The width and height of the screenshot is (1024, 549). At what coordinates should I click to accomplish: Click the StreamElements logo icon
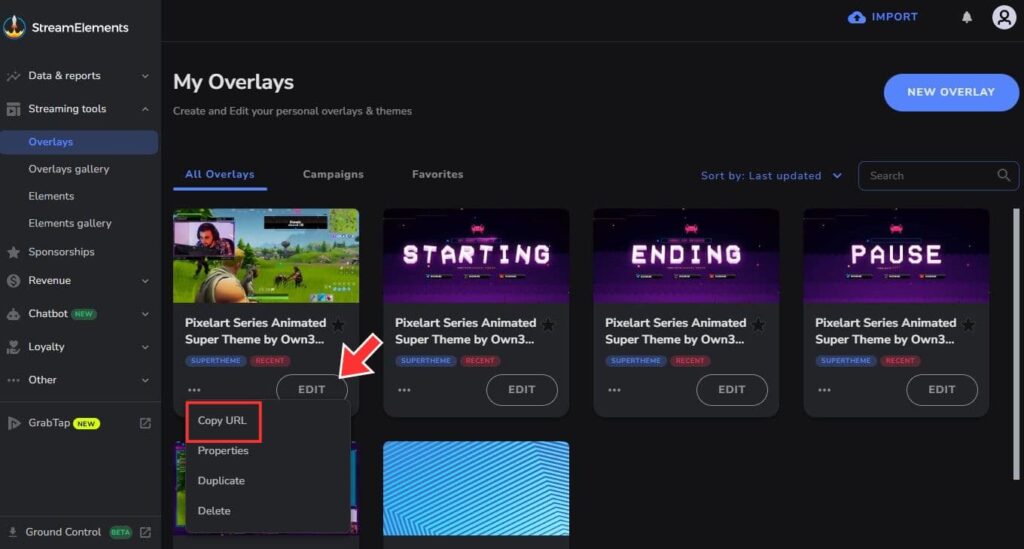14,27
